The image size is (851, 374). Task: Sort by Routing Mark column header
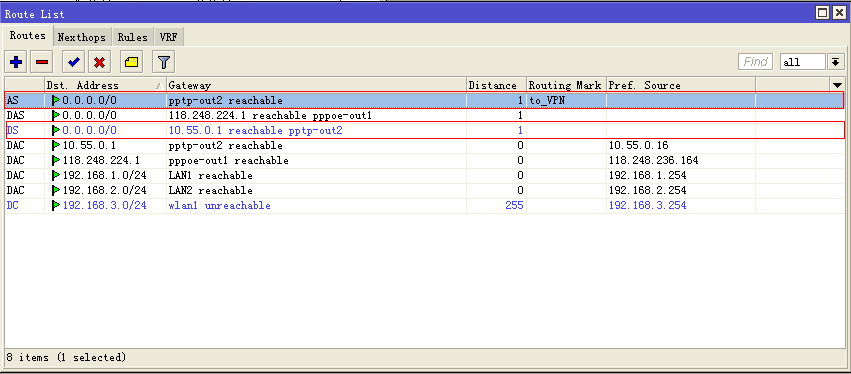(566, 85)
